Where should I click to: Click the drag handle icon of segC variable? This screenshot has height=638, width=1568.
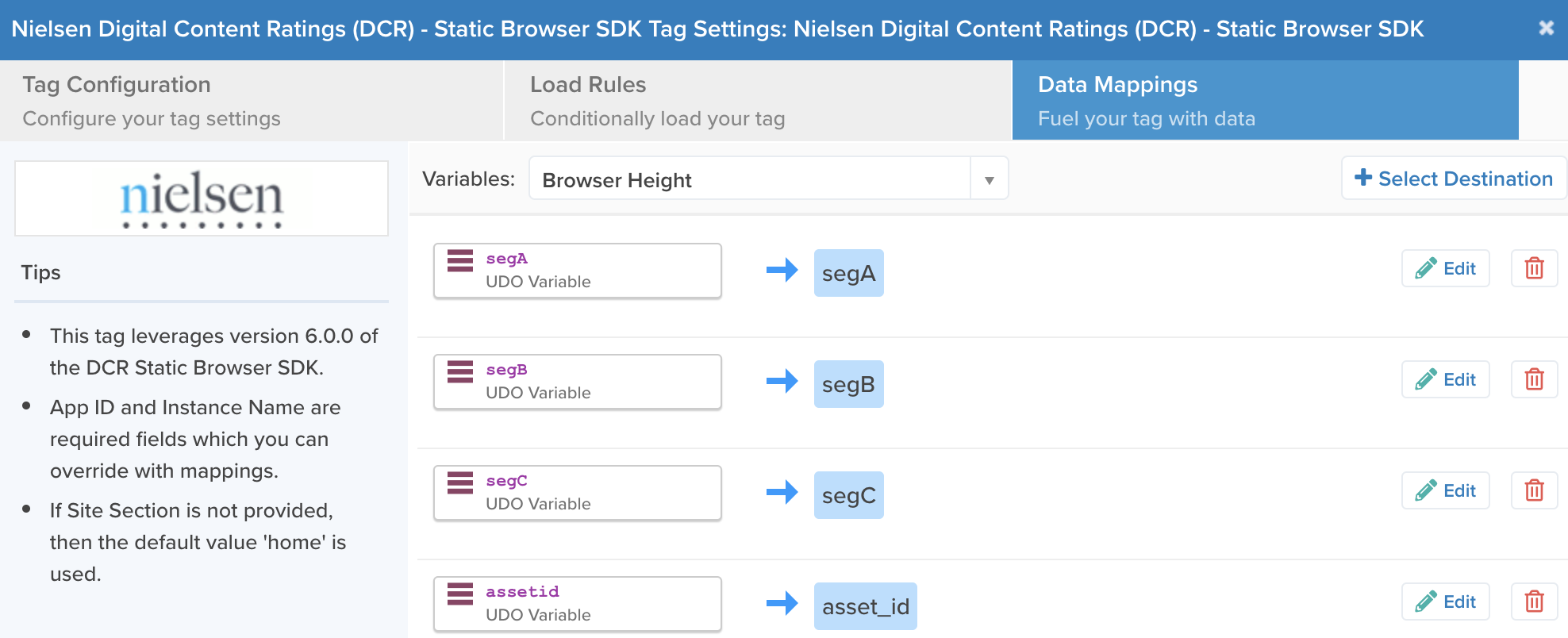[460, 482]
